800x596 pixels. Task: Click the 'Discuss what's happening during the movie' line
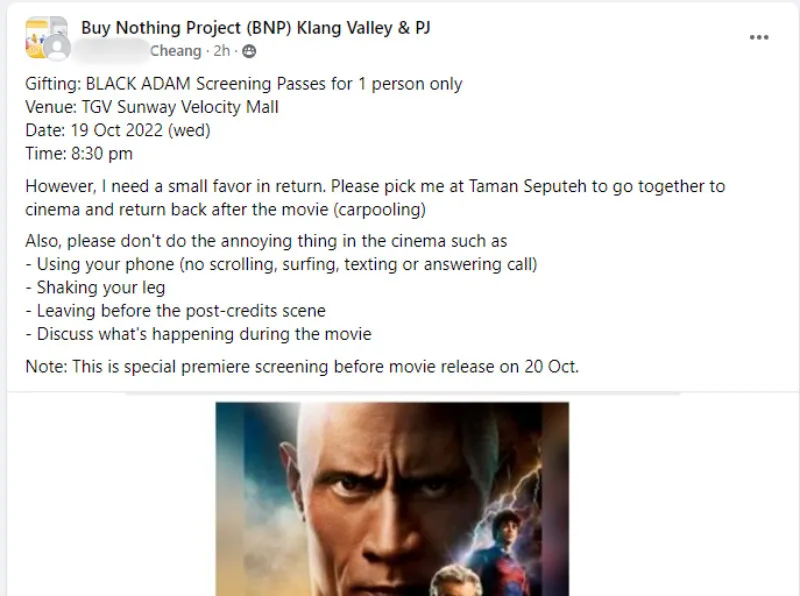tap(198, 333)
